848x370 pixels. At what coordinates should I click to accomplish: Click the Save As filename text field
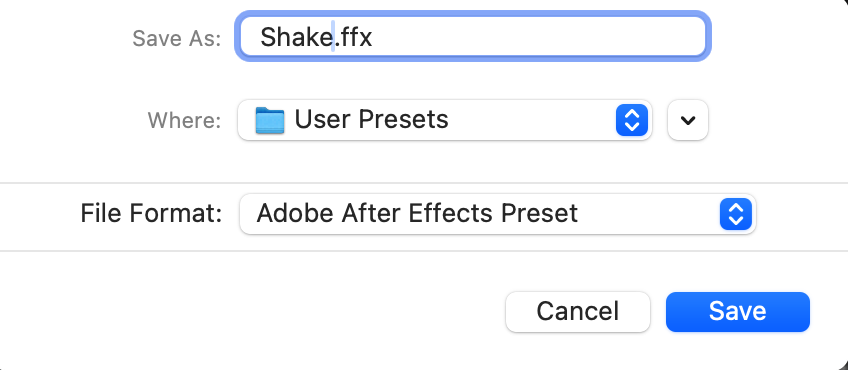pyautogui.click(x=473, y=36)
